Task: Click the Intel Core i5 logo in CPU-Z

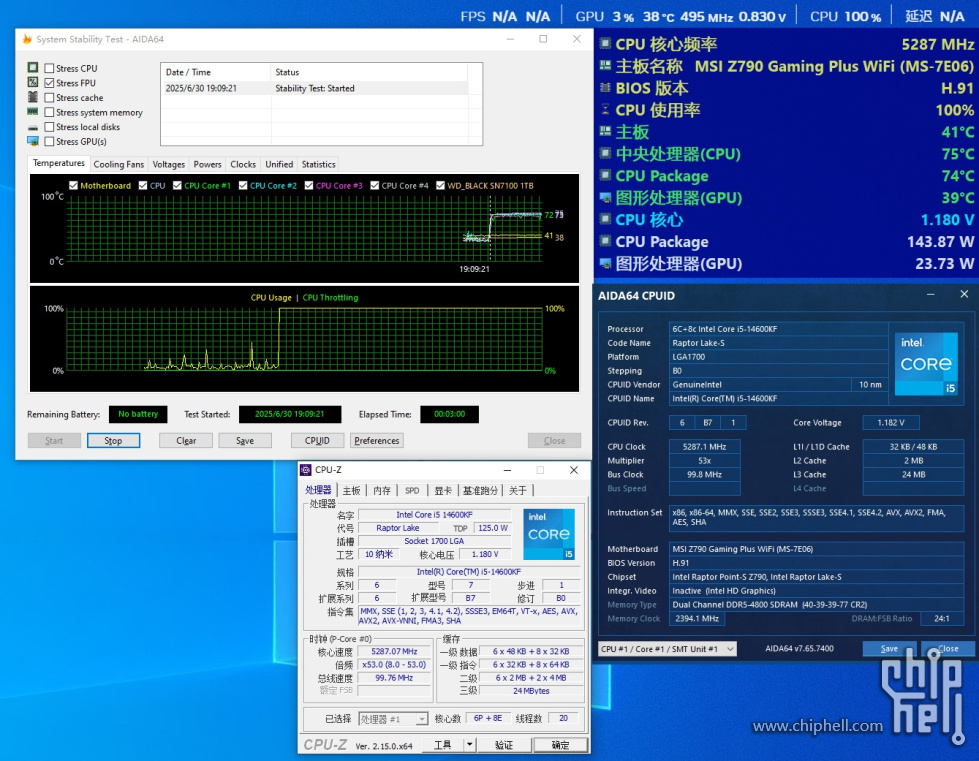Action: [548, 534]
